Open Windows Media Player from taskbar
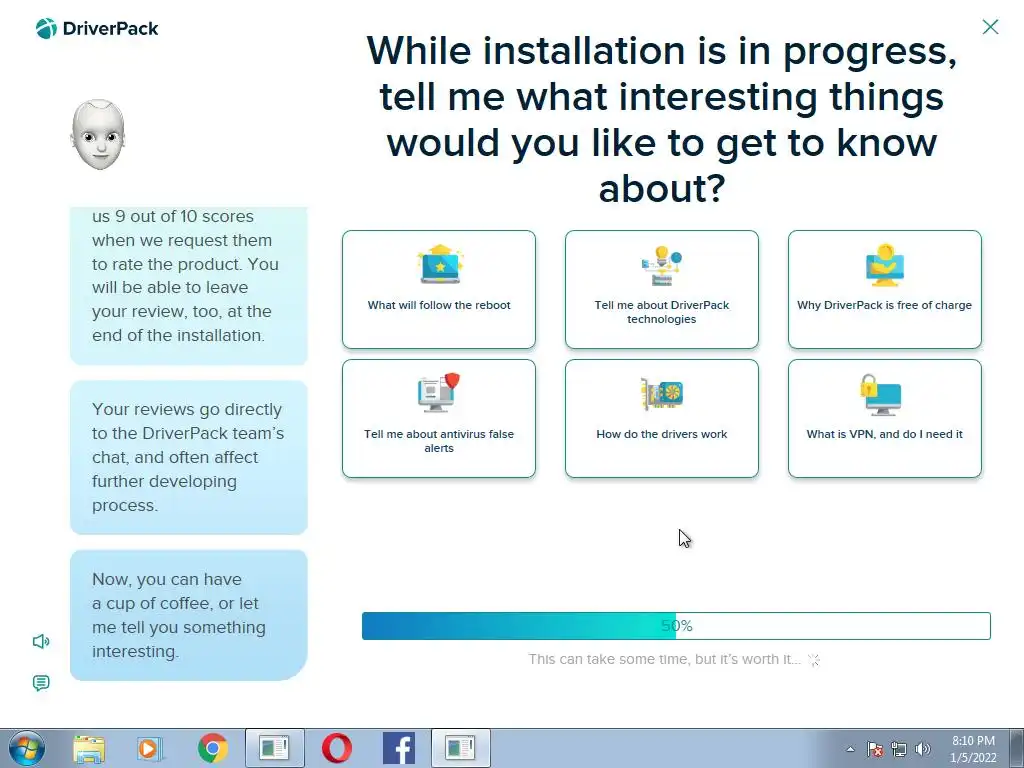Screen dimensions: 1024x768 [150, 749]
